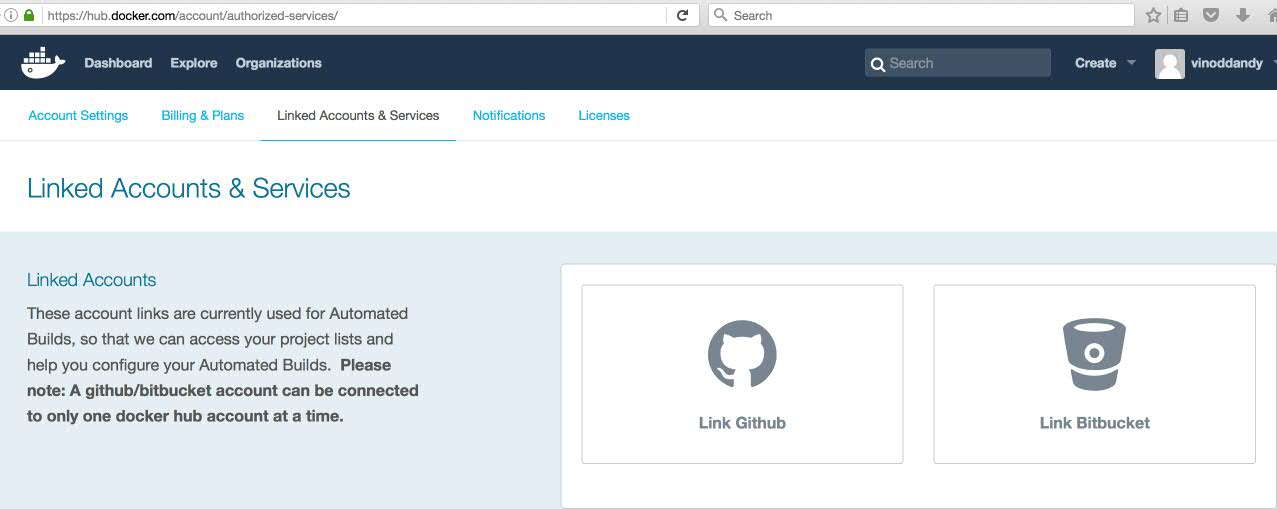Click the Pocket icon in browser toolbar
1277x509 pixels.
pos(1211,15)
